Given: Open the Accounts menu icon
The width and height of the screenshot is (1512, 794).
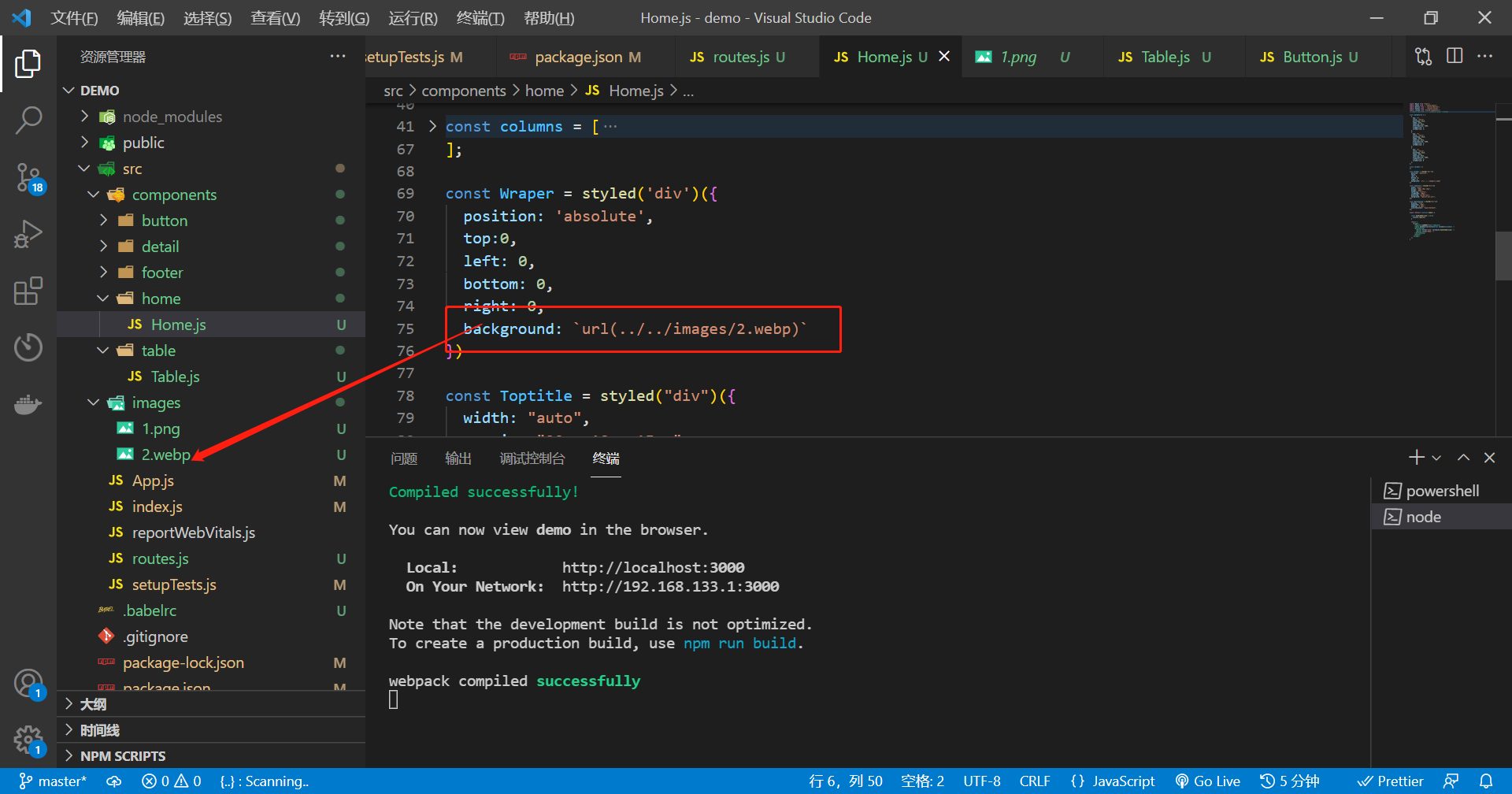Looking at the screenshot, I should click(x=29, y=684).
